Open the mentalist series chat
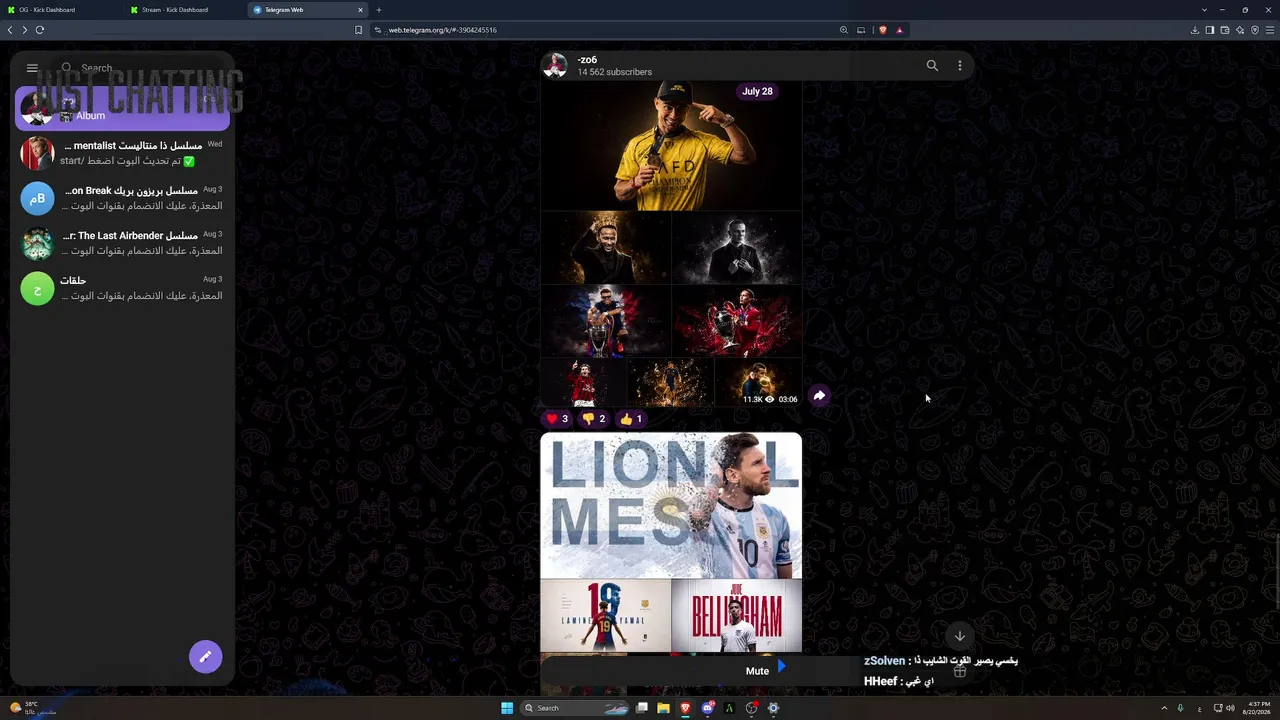 point(123,153)
